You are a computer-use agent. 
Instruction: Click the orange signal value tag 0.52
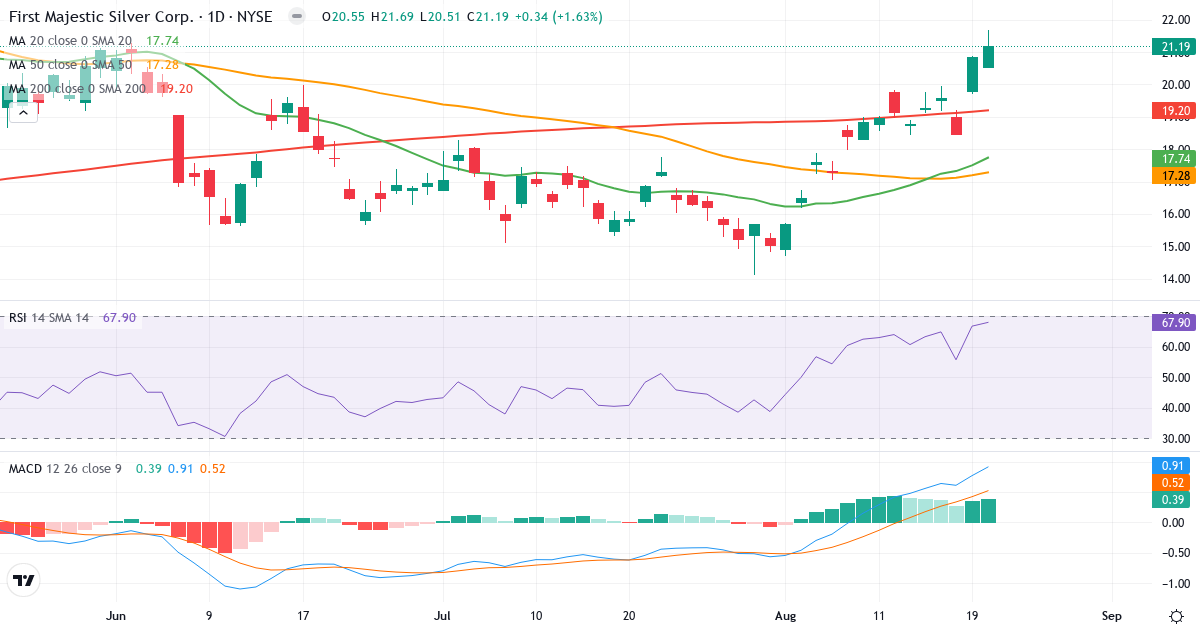click(x=1170, y=482)
